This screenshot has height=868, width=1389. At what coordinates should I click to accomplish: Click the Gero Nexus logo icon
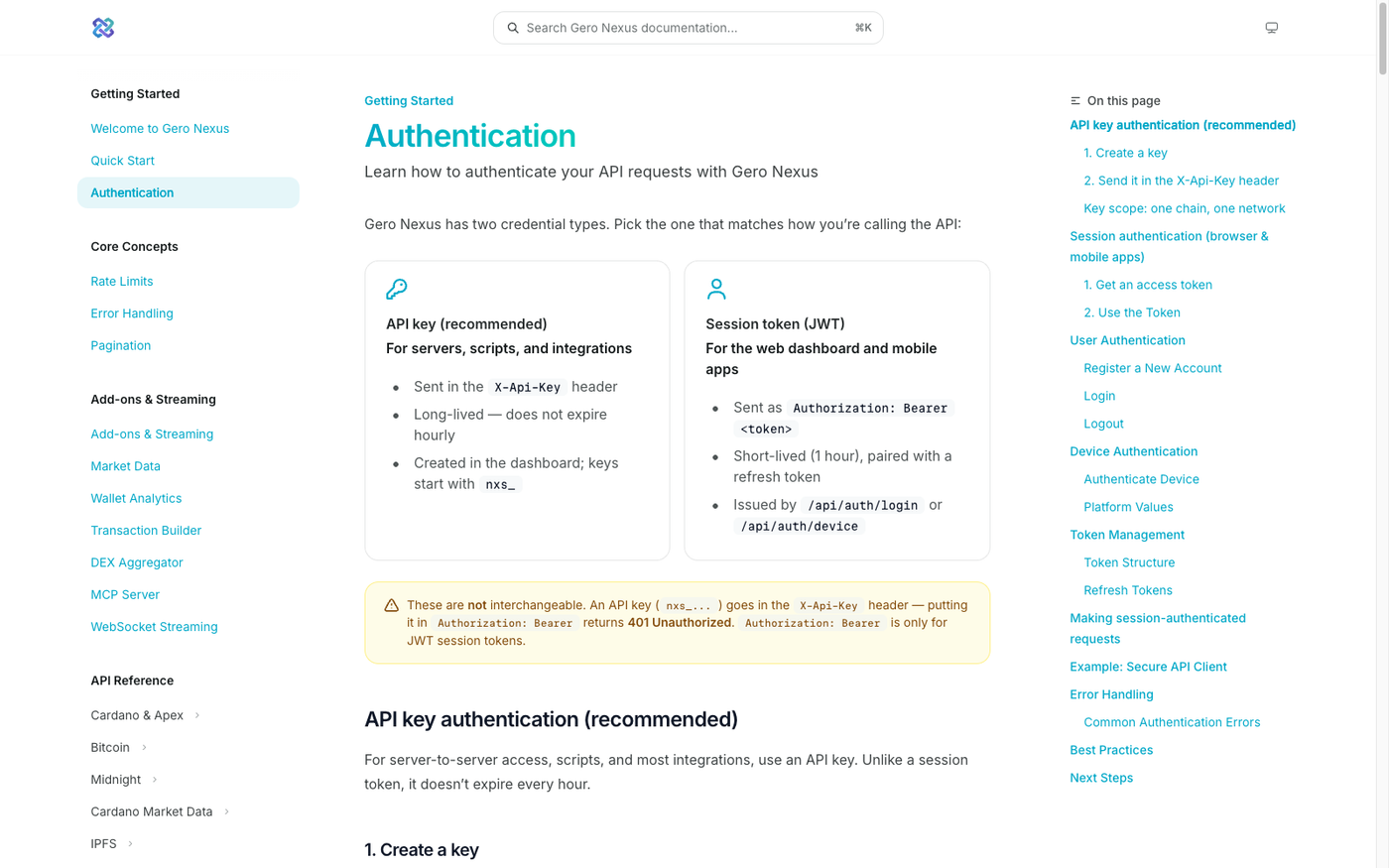point(103,28)
